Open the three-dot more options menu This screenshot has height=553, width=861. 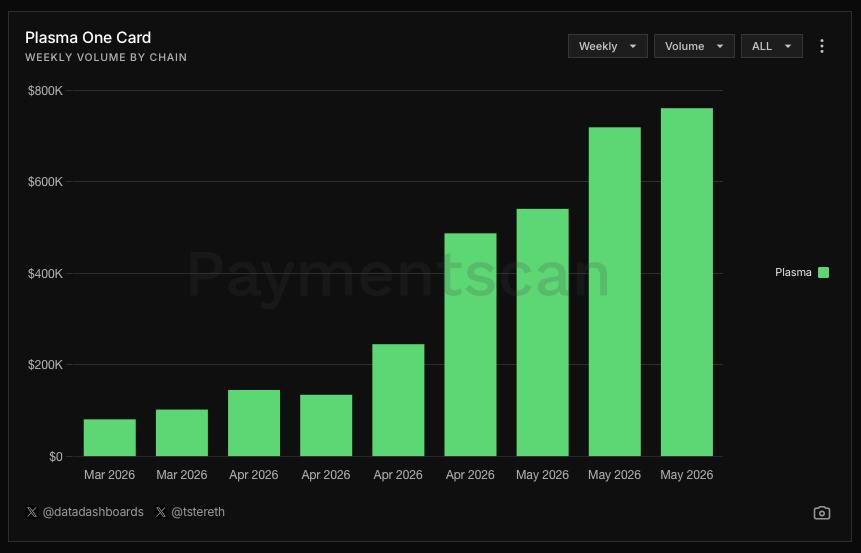(x=821, y=46)
